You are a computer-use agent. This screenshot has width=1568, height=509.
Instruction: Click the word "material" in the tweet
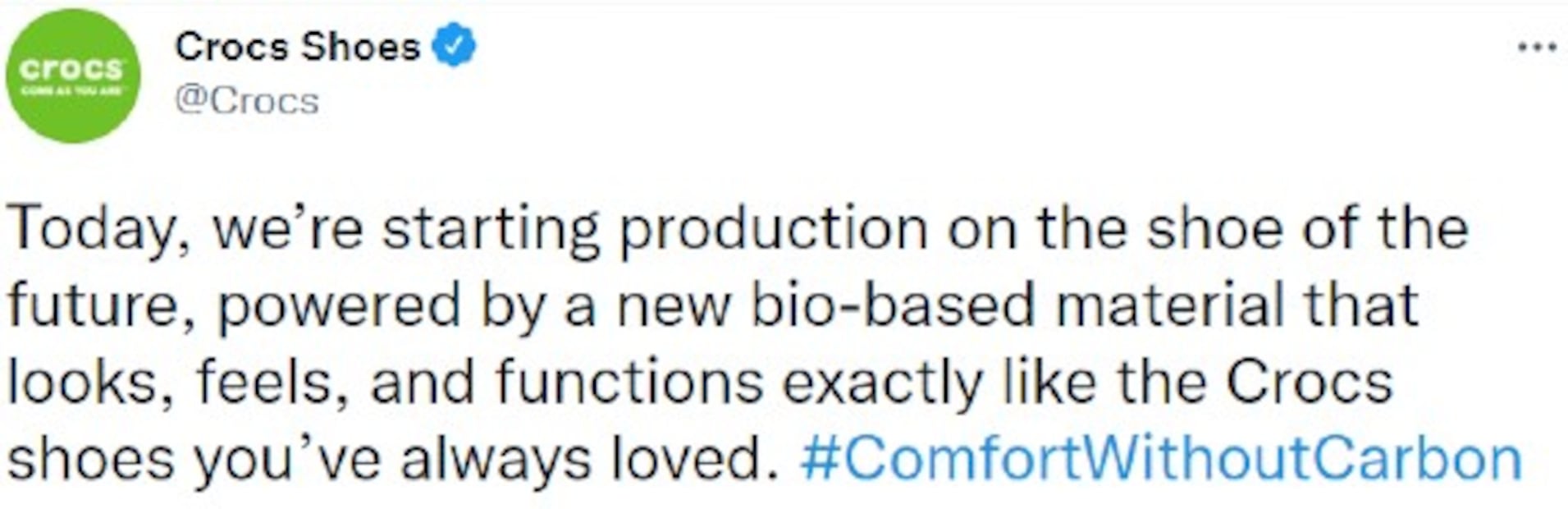[x=1168, y=305]
